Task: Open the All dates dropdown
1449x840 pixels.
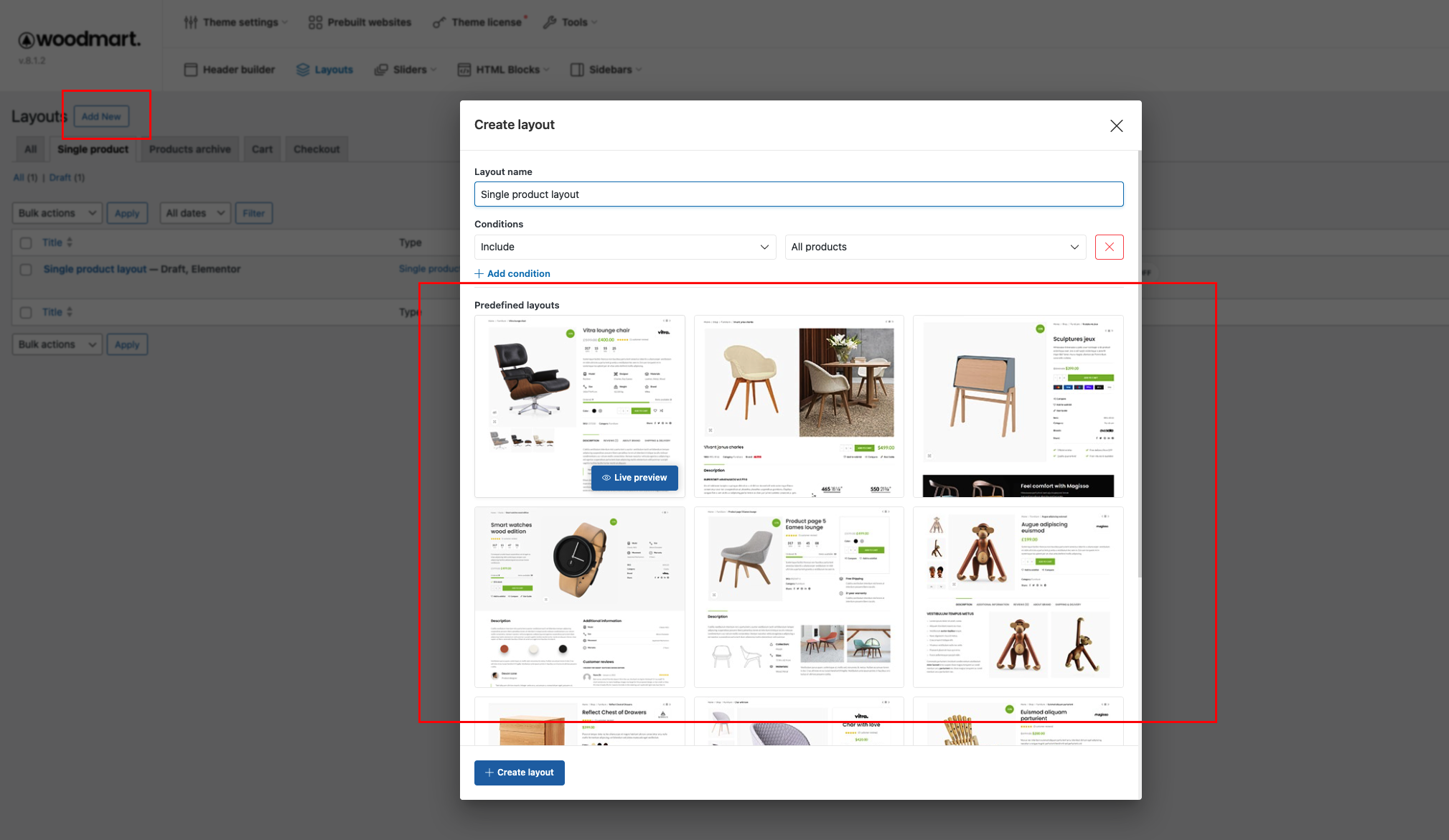Action: coord(195,213)
